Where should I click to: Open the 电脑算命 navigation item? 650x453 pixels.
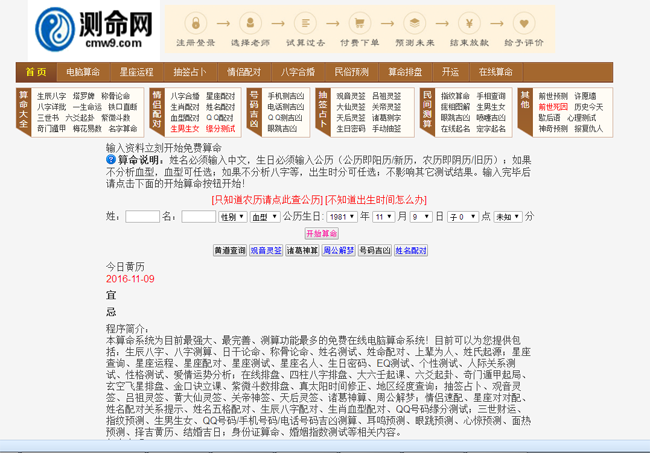tap(83, 72)
